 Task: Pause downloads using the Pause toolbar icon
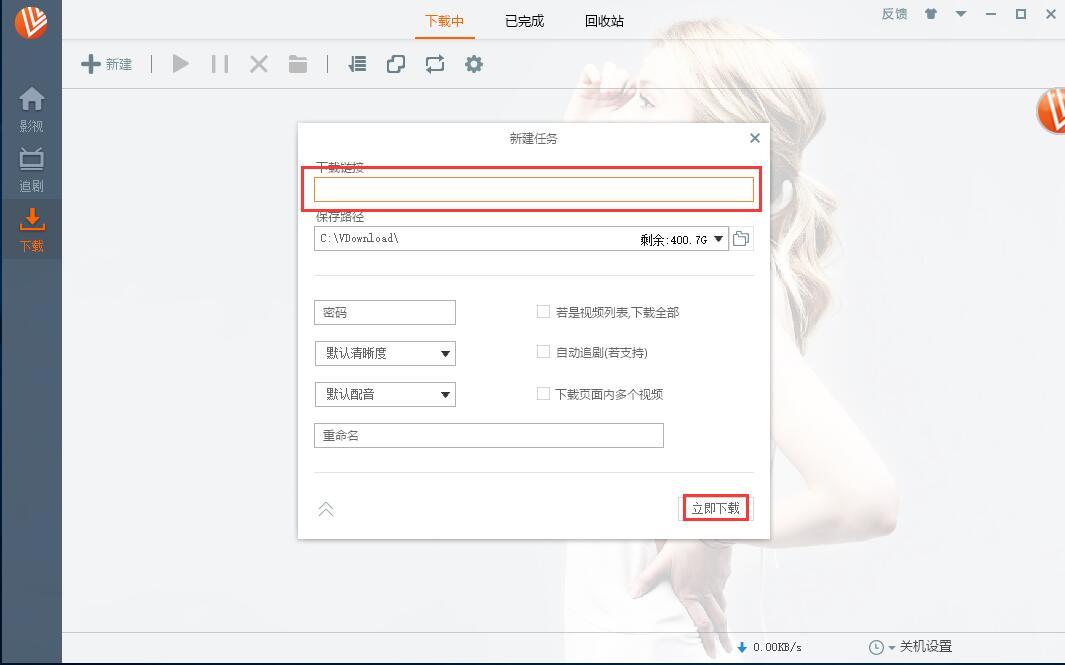(x=219, y=63)
